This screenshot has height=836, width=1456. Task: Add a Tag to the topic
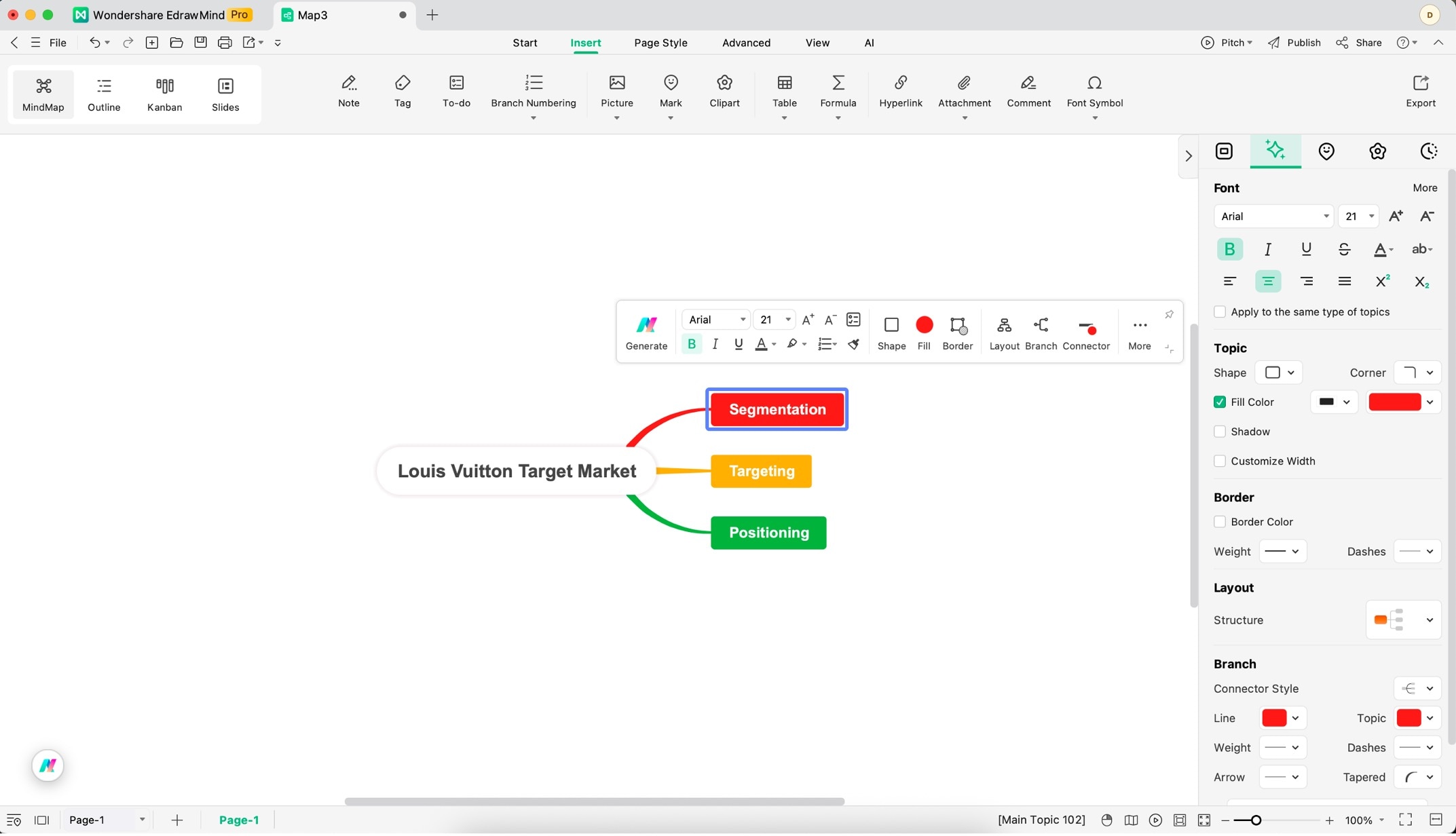tap(403, 91)
